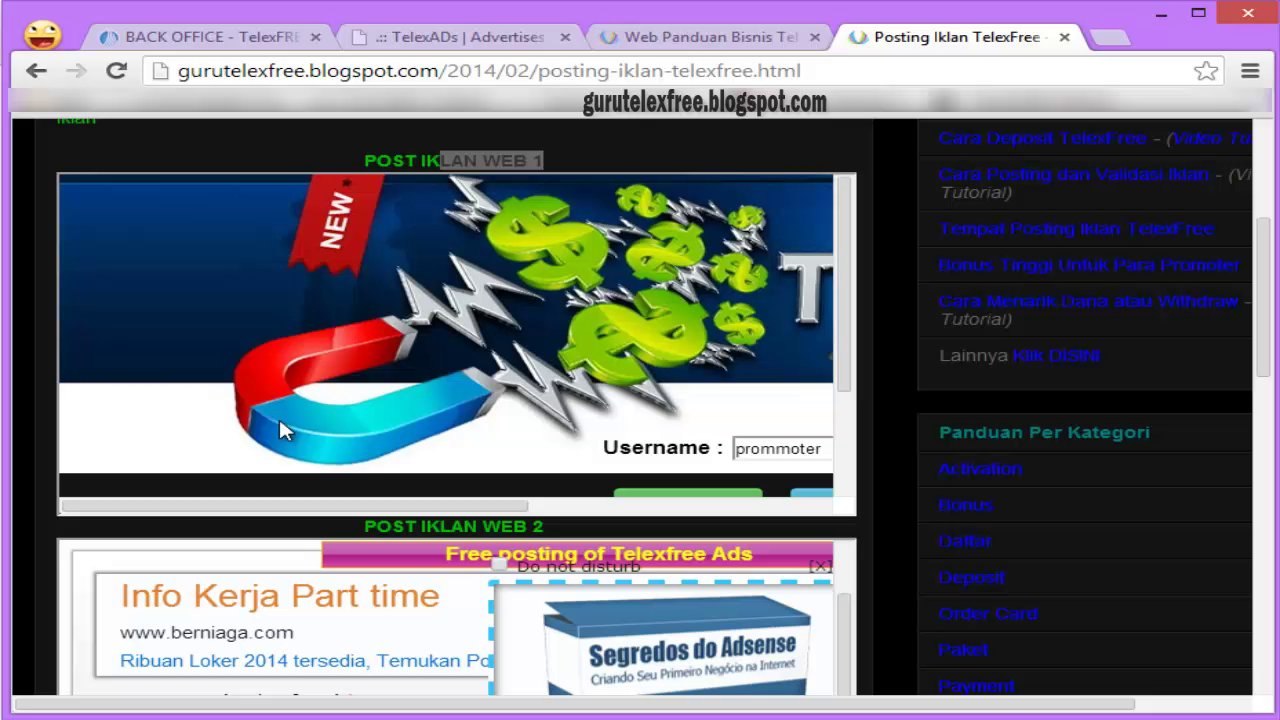Open the Bonus category link

tap(965, 505)
